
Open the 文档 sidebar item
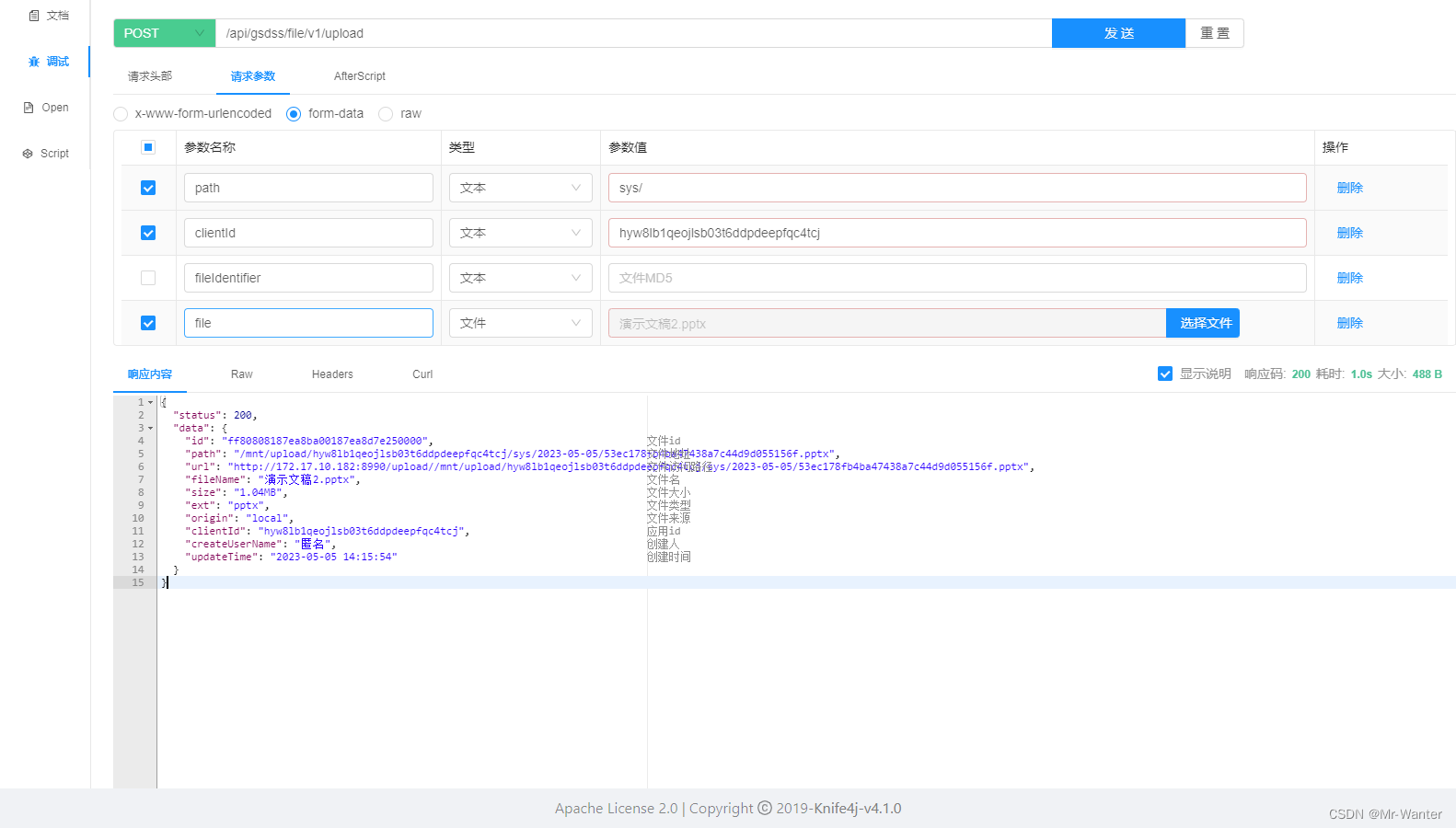point(48,16)
